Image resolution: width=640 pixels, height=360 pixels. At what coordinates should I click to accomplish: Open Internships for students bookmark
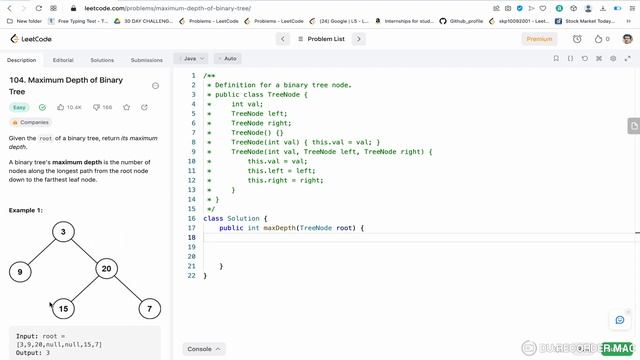coord(404,21)
